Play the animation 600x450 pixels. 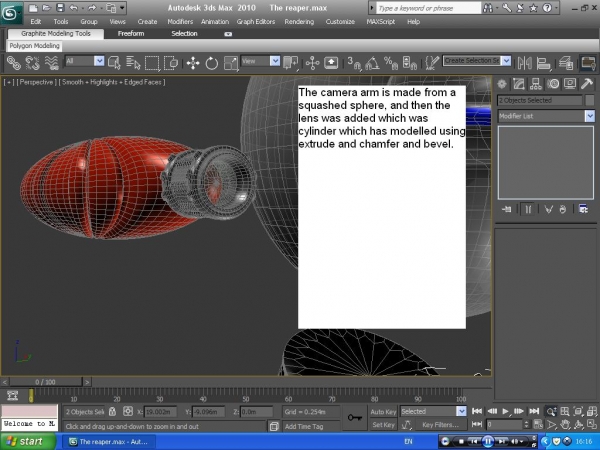click(x=505, y=411)
